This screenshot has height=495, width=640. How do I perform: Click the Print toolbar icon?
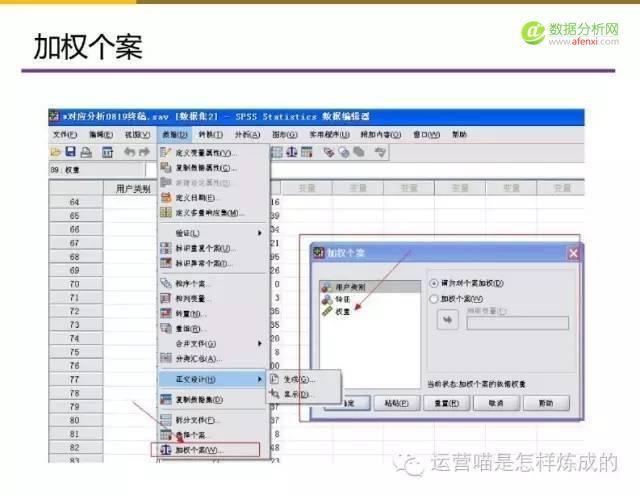86,152
